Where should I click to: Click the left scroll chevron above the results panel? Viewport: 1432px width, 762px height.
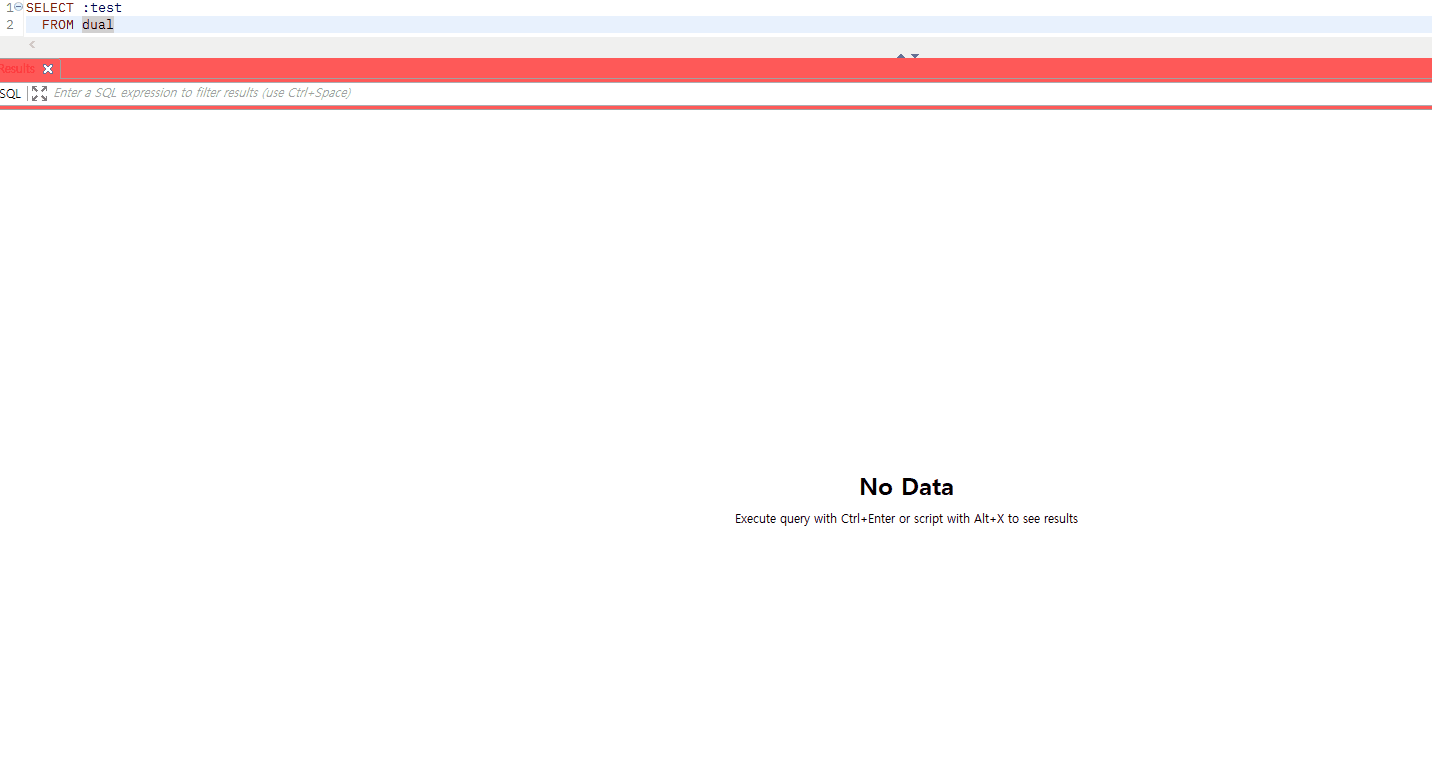[31, 44]
